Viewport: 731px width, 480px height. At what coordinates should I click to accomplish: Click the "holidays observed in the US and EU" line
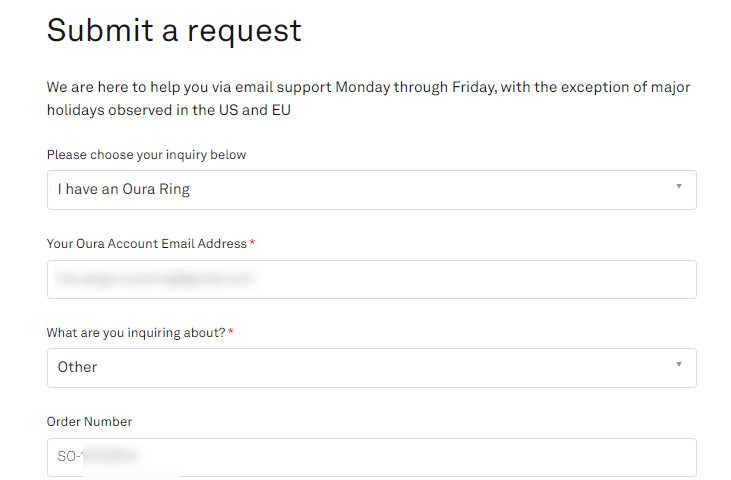click(x=168, y=110)
